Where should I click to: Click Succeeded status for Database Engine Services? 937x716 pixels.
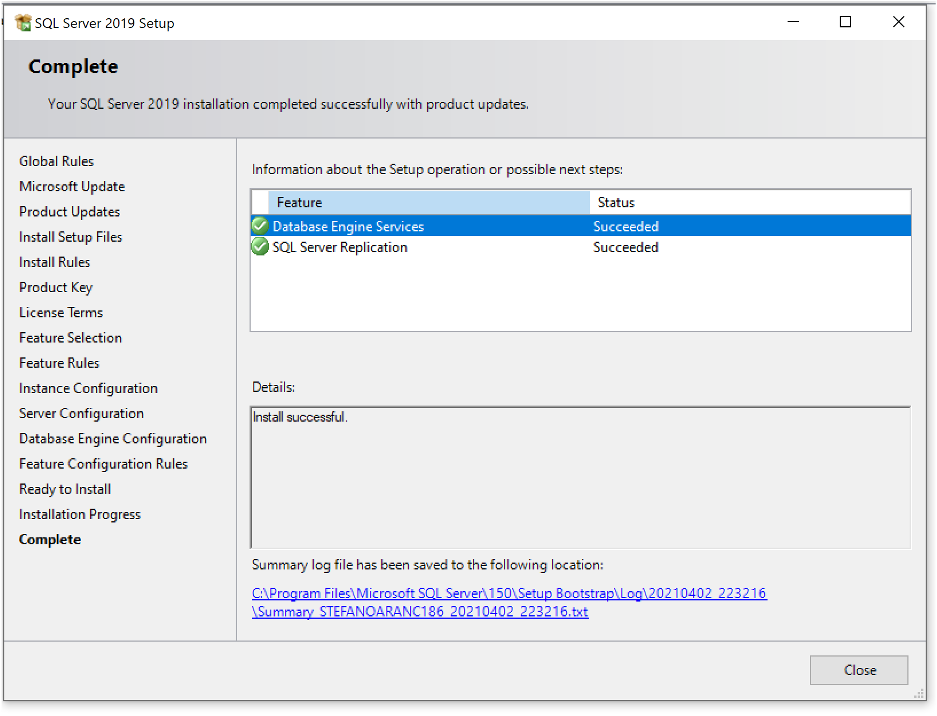click(626, 227)
